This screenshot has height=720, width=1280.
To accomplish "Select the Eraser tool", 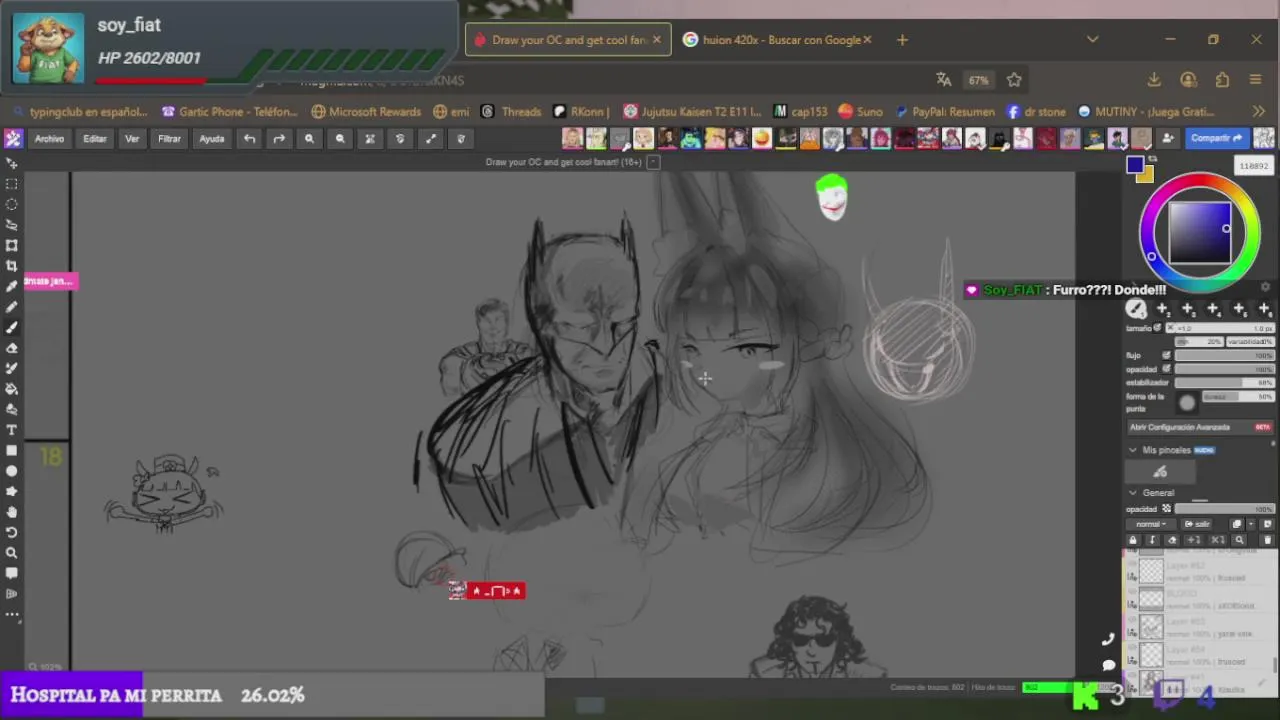I will click(12, 348).
